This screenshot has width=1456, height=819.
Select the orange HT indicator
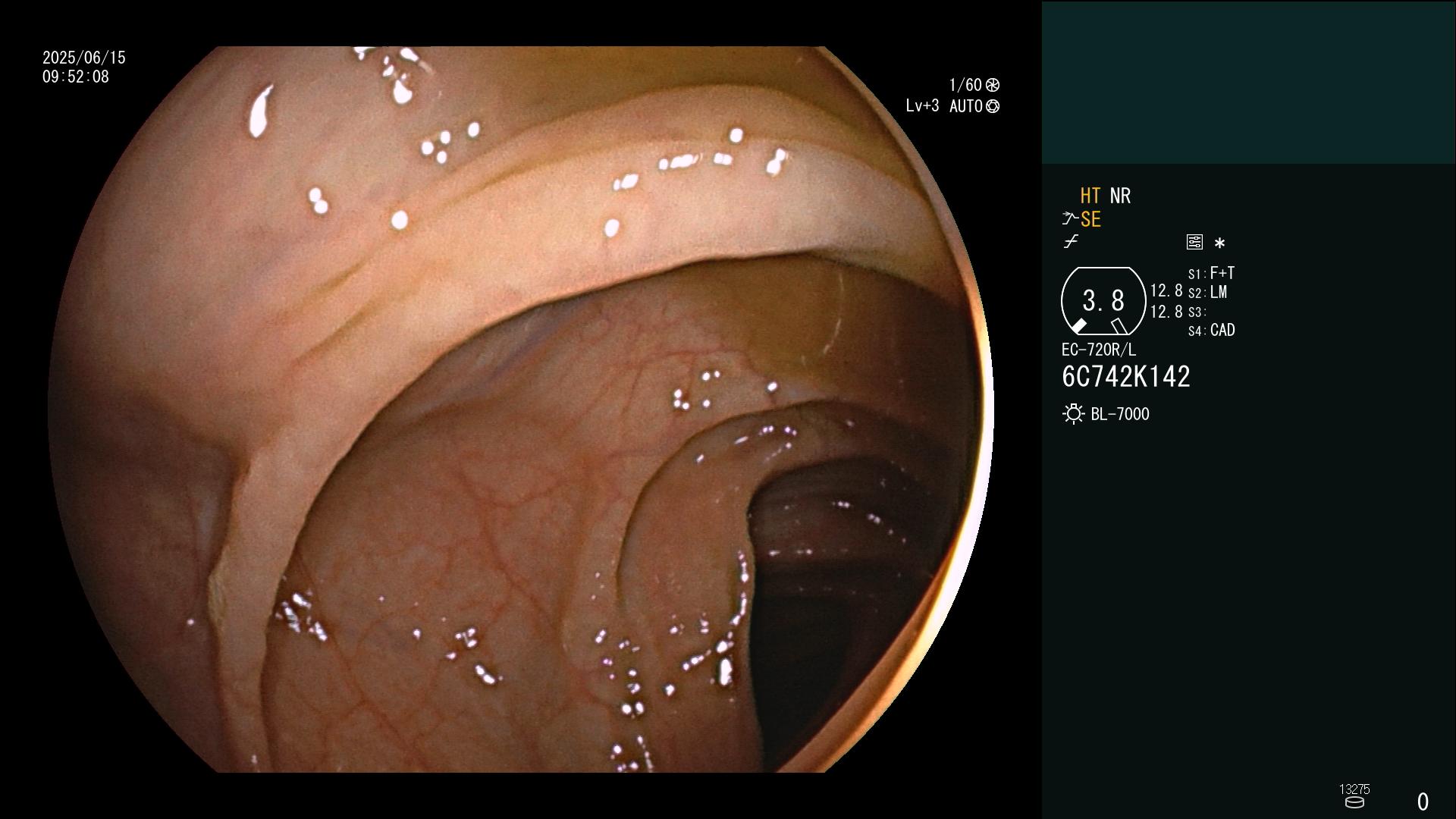click(1090, 196)
